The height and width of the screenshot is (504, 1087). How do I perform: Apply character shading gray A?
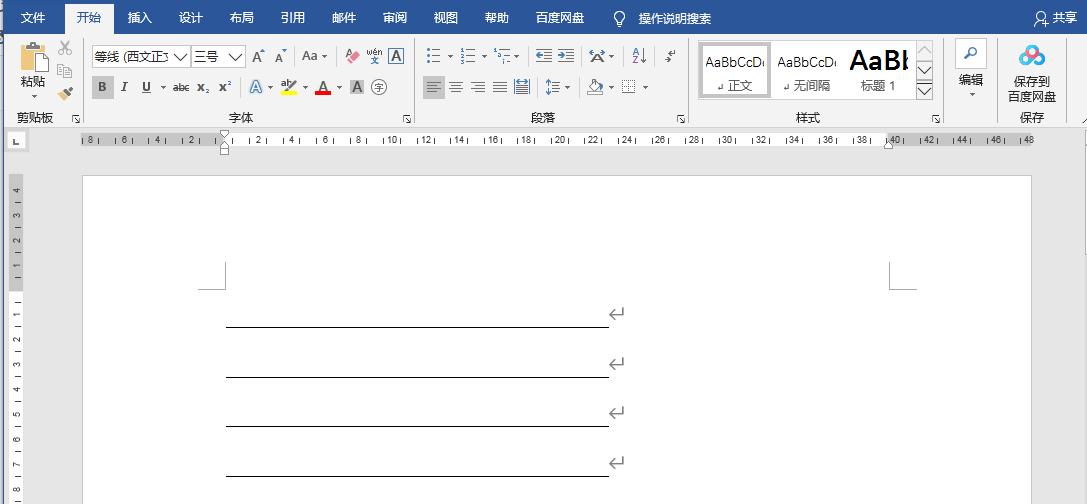click(x=357, y=87)
